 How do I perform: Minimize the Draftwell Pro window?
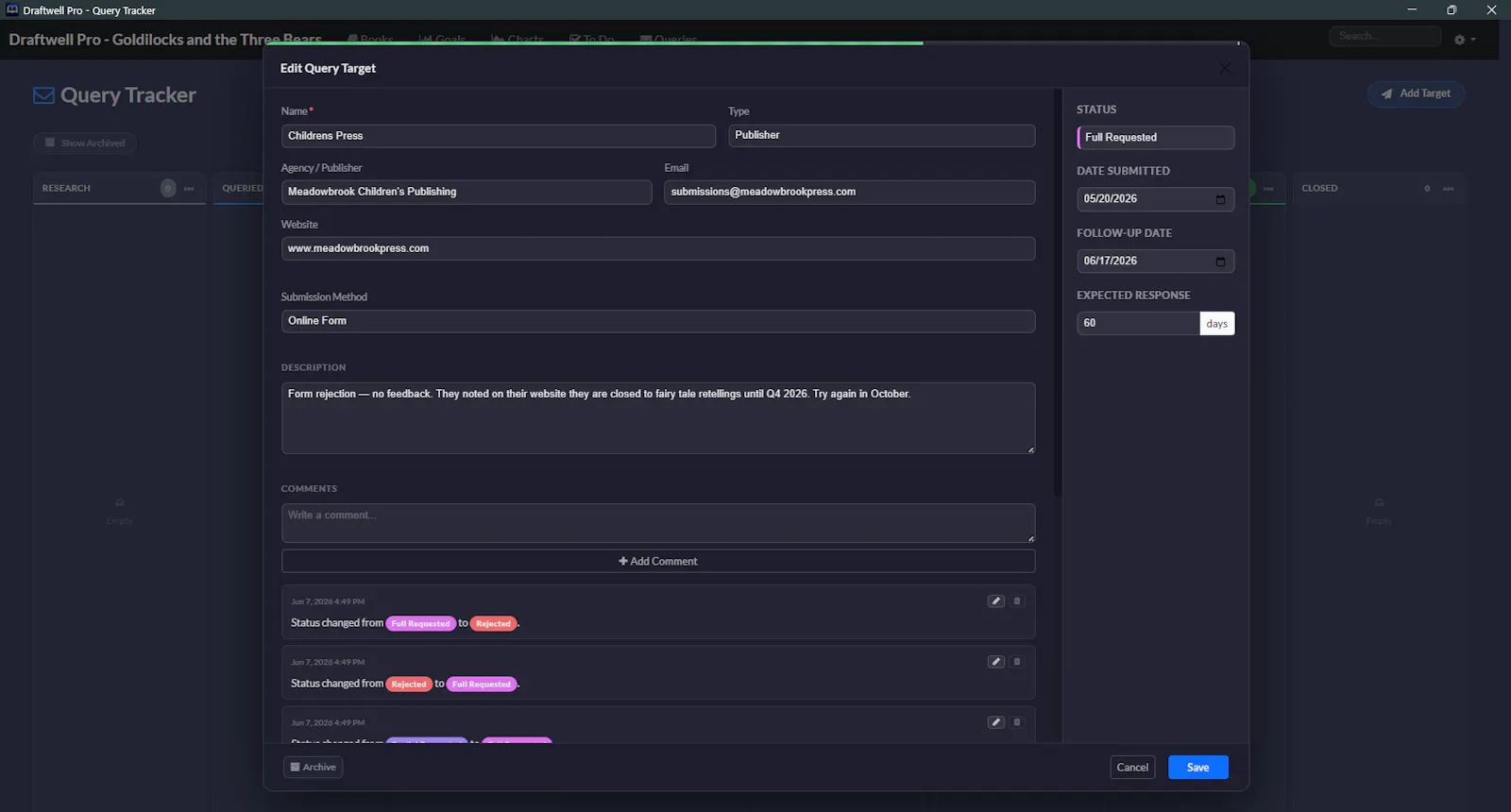(x=1412, y=9)
